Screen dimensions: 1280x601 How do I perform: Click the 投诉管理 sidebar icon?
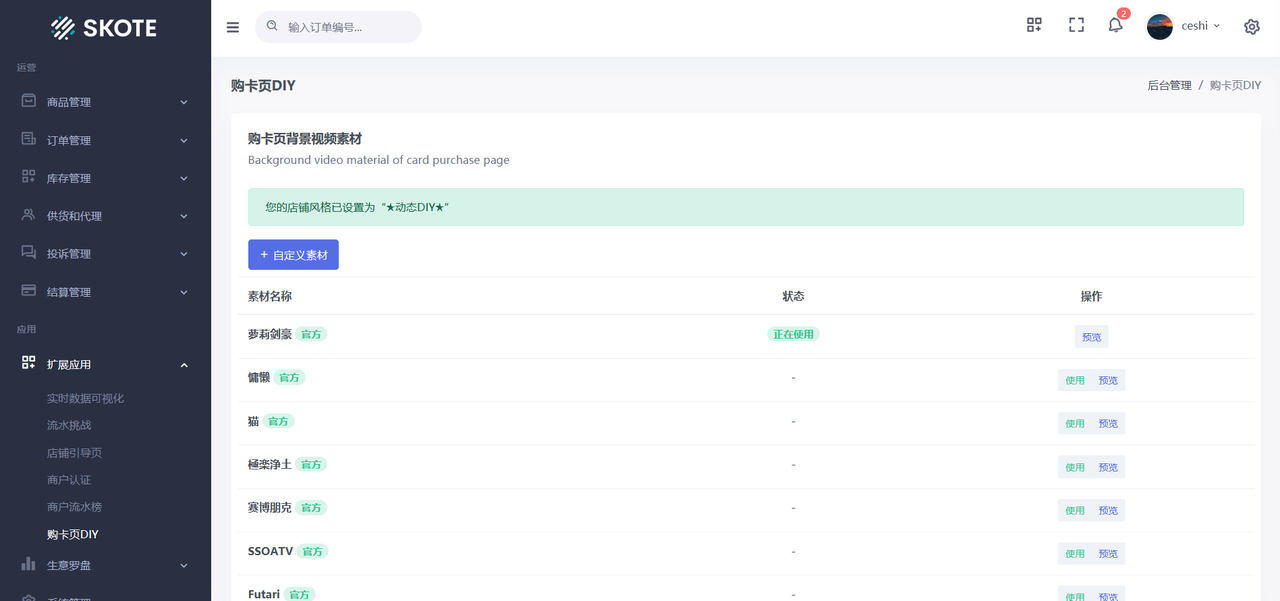tap(29, 253)
